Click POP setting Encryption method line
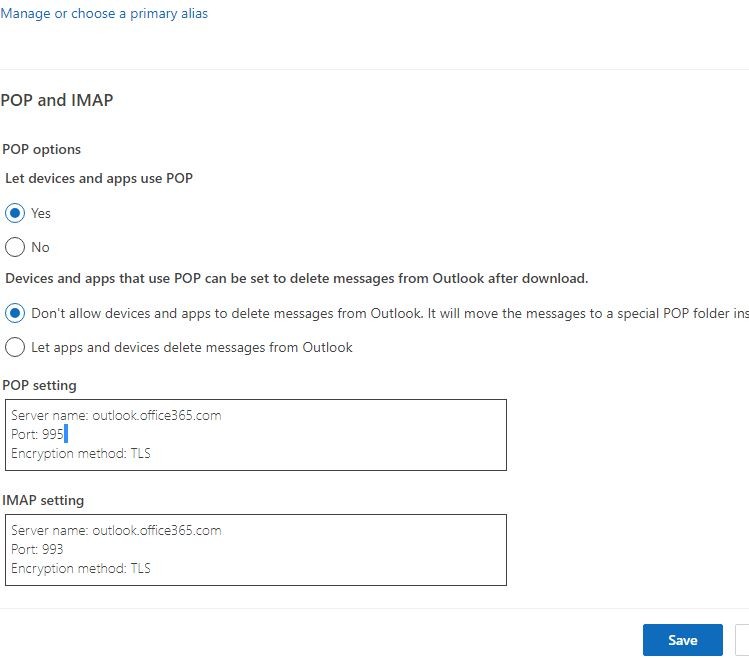Image resolution: width=749 pixels, height=658 pixels. click(x=81, y=453)
